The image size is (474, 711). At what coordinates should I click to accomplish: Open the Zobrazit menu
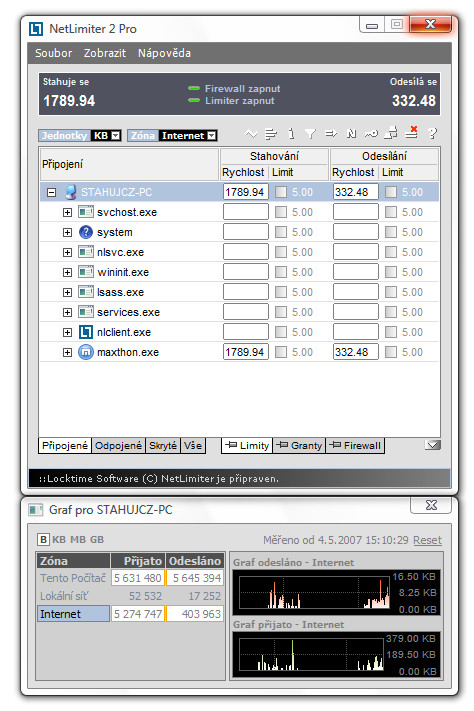pyautogui.click(x=105, y=53)
